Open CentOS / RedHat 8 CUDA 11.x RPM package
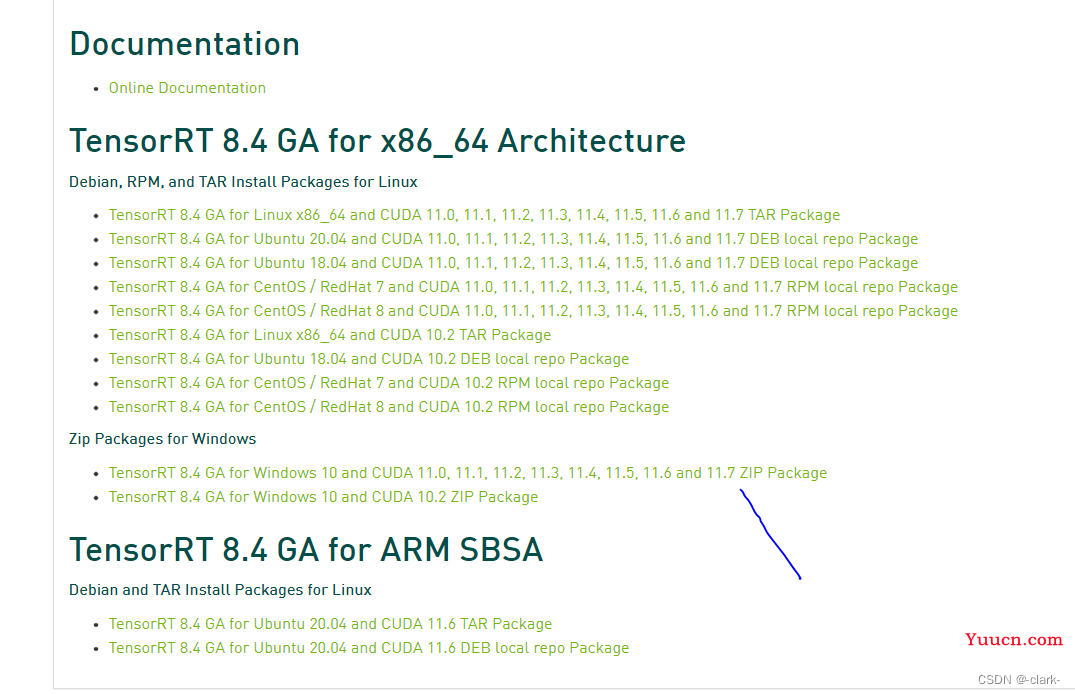 pyautogui.click(x=533, y=311)
